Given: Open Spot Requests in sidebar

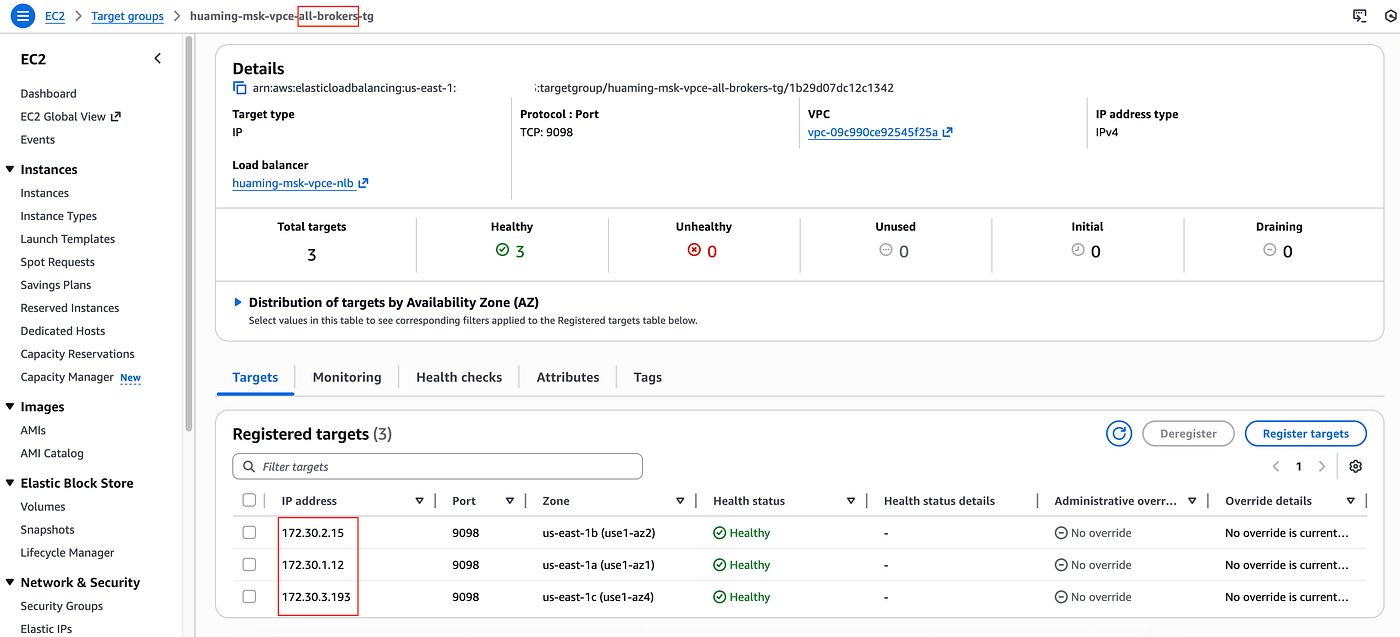Looking at the screenshot, I should (x=57, y=262).
